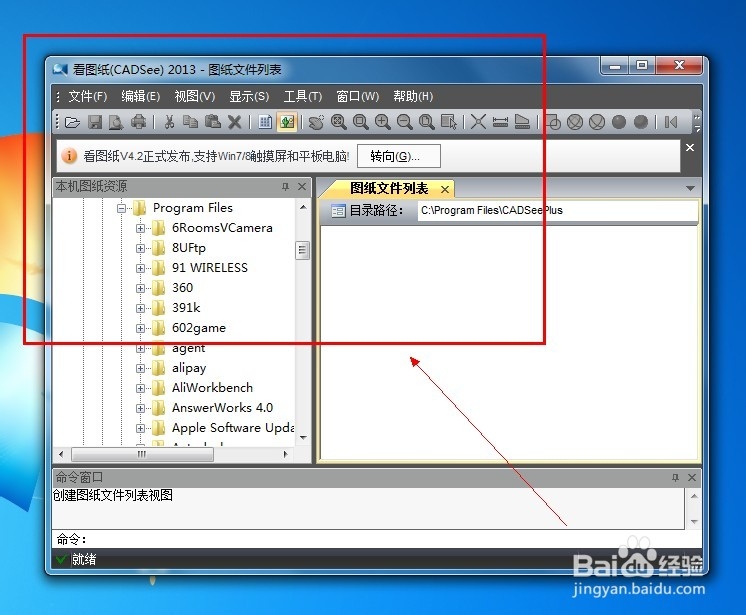Select the 图纸文件列表 tab
Viewport: 746px width, 615px height.
pyautogui.click(x=389, y=188)
